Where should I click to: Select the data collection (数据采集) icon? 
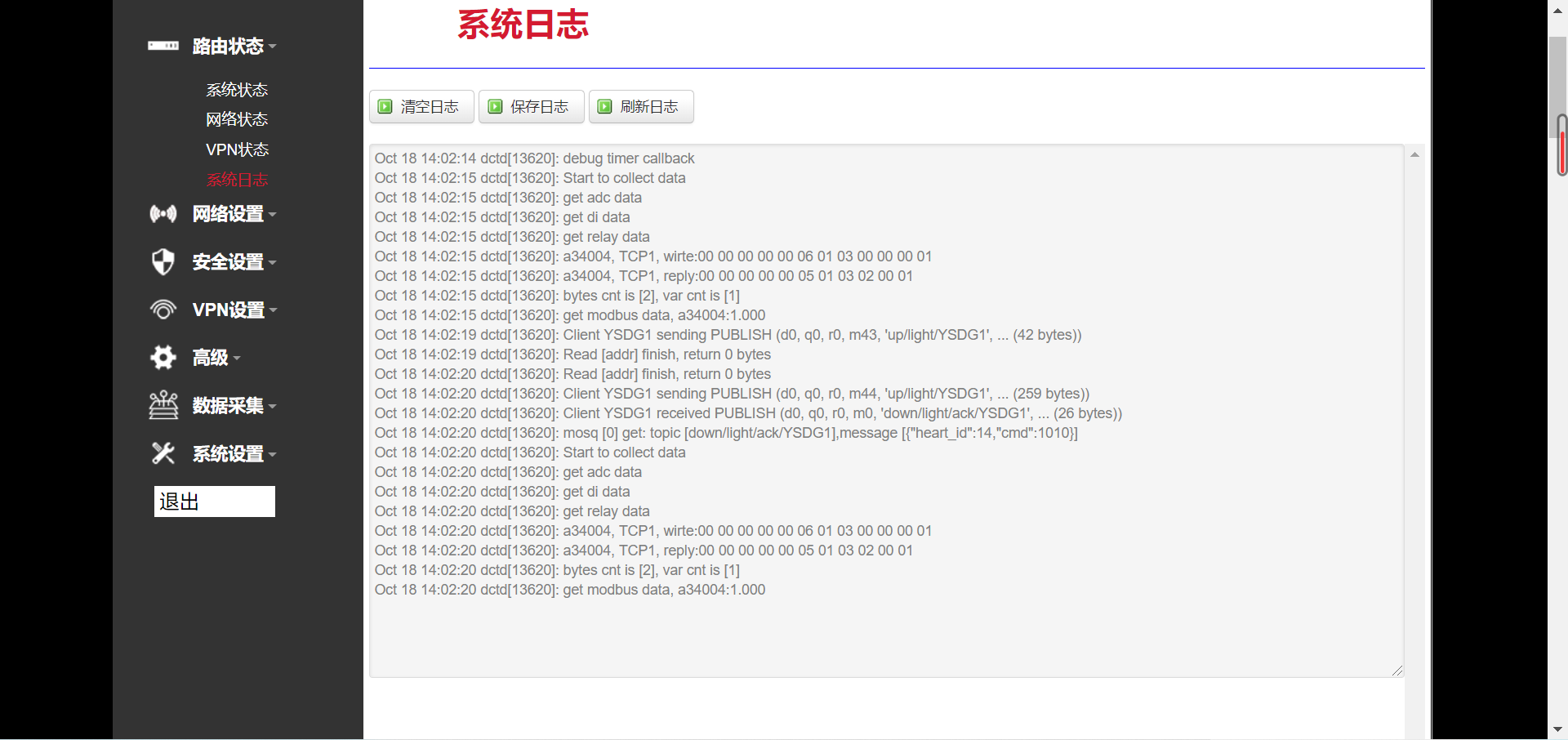[163, 405]
